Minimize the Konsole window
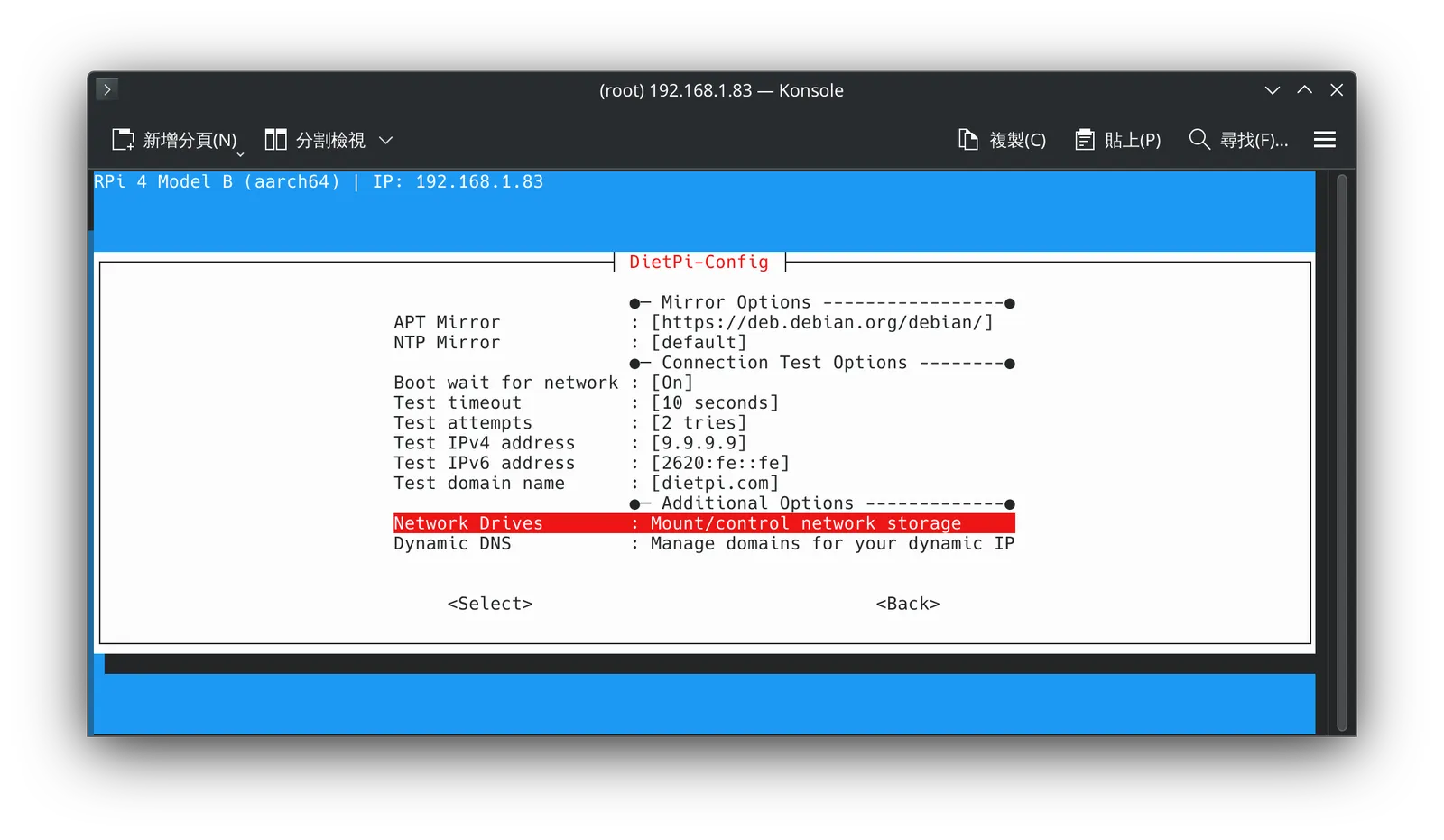Screen dimensions: 1444x840 (1272, 90)
